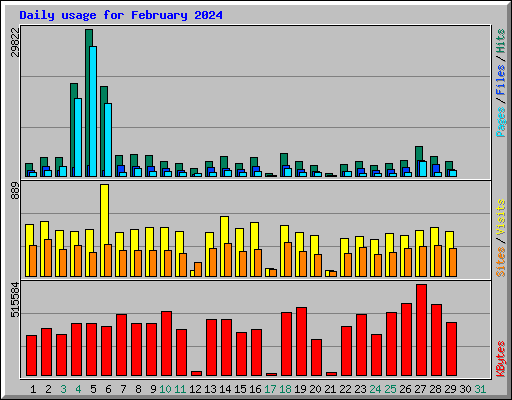Click the short red KBytes bar for day 12
This screenshot has width=512, height=400.
click(196, 373)
